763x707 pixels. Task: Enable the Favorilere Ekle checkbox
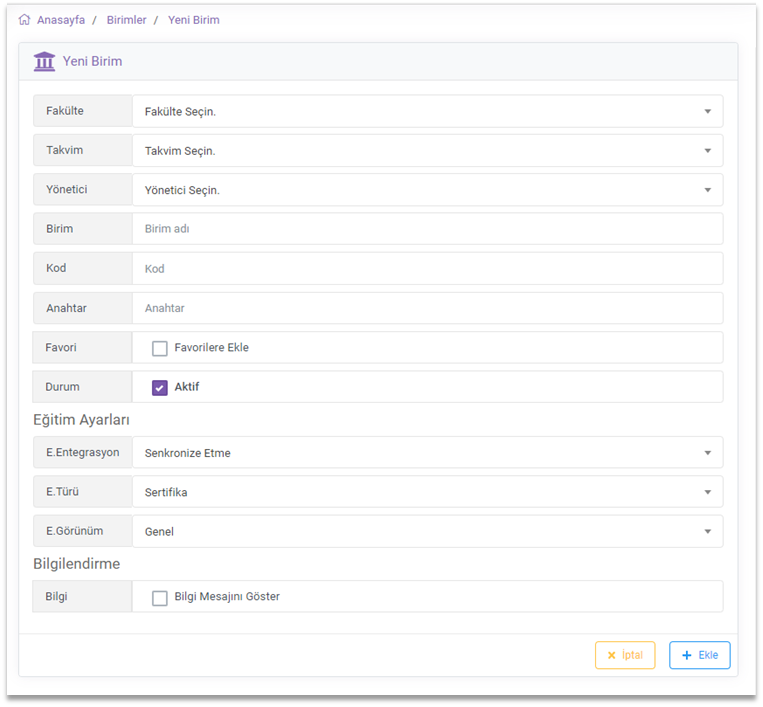[x=160, y=348]
